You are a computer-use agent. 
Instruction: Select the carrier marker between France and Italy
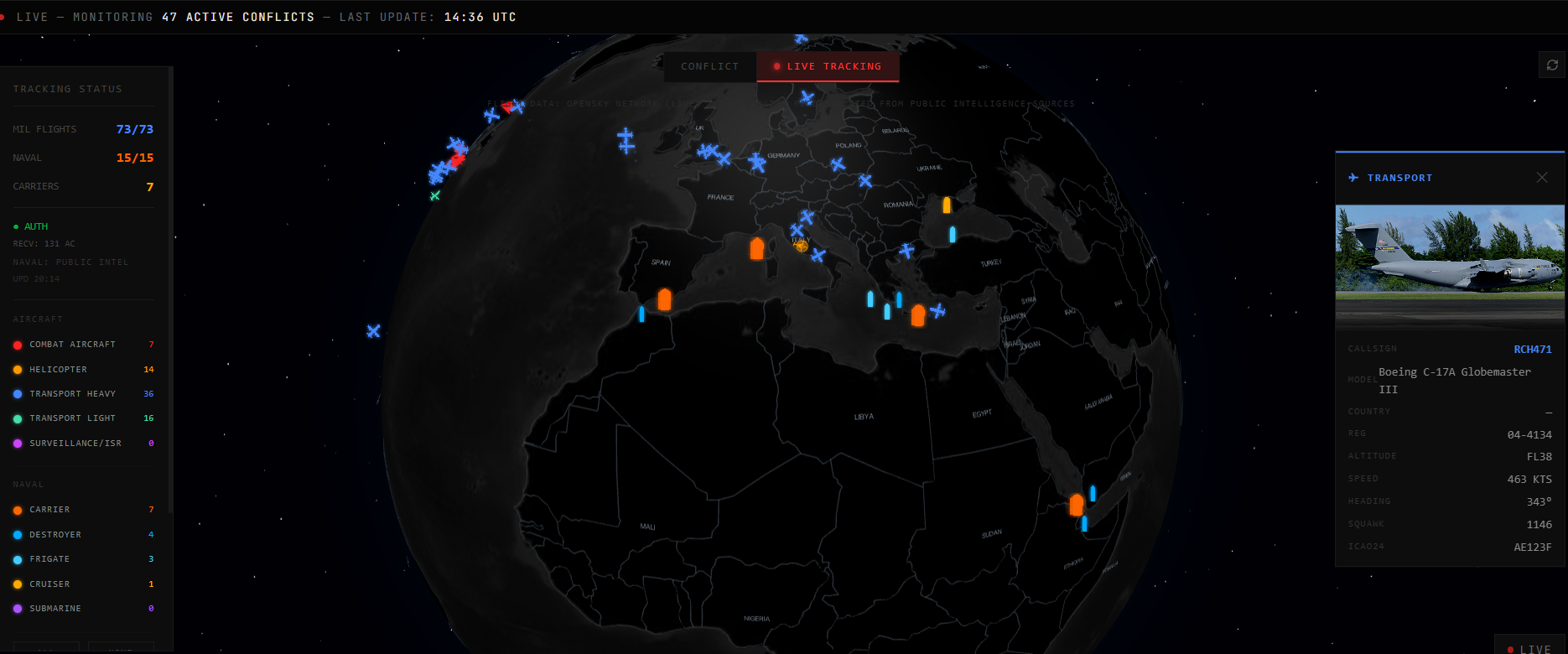tap(756, 248)
